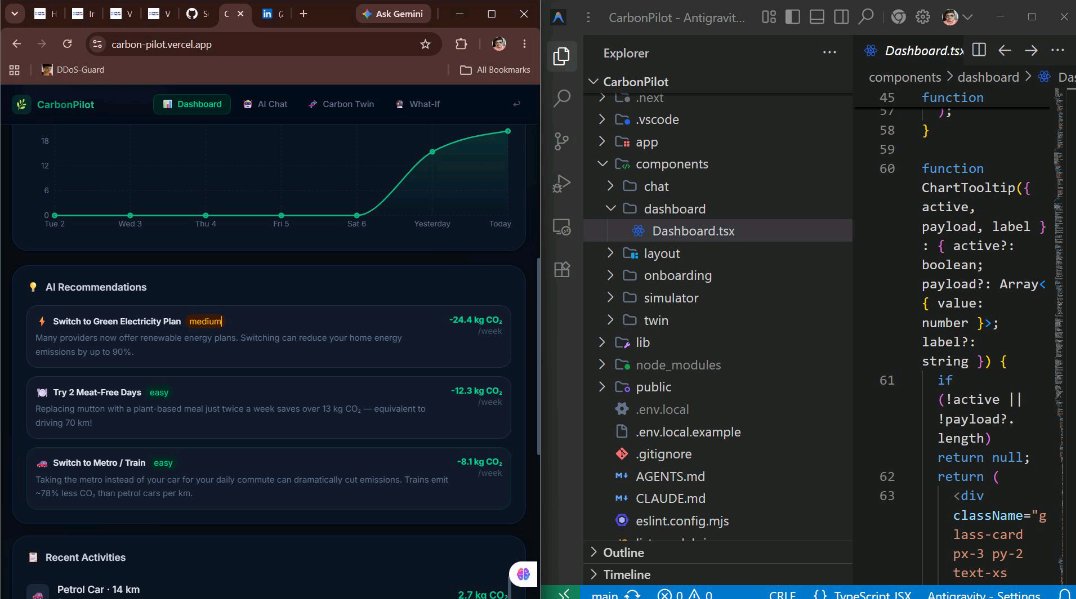The image size is (1076, 599).
Task: Click the floating brain assistant button
Action: (523, 574)
